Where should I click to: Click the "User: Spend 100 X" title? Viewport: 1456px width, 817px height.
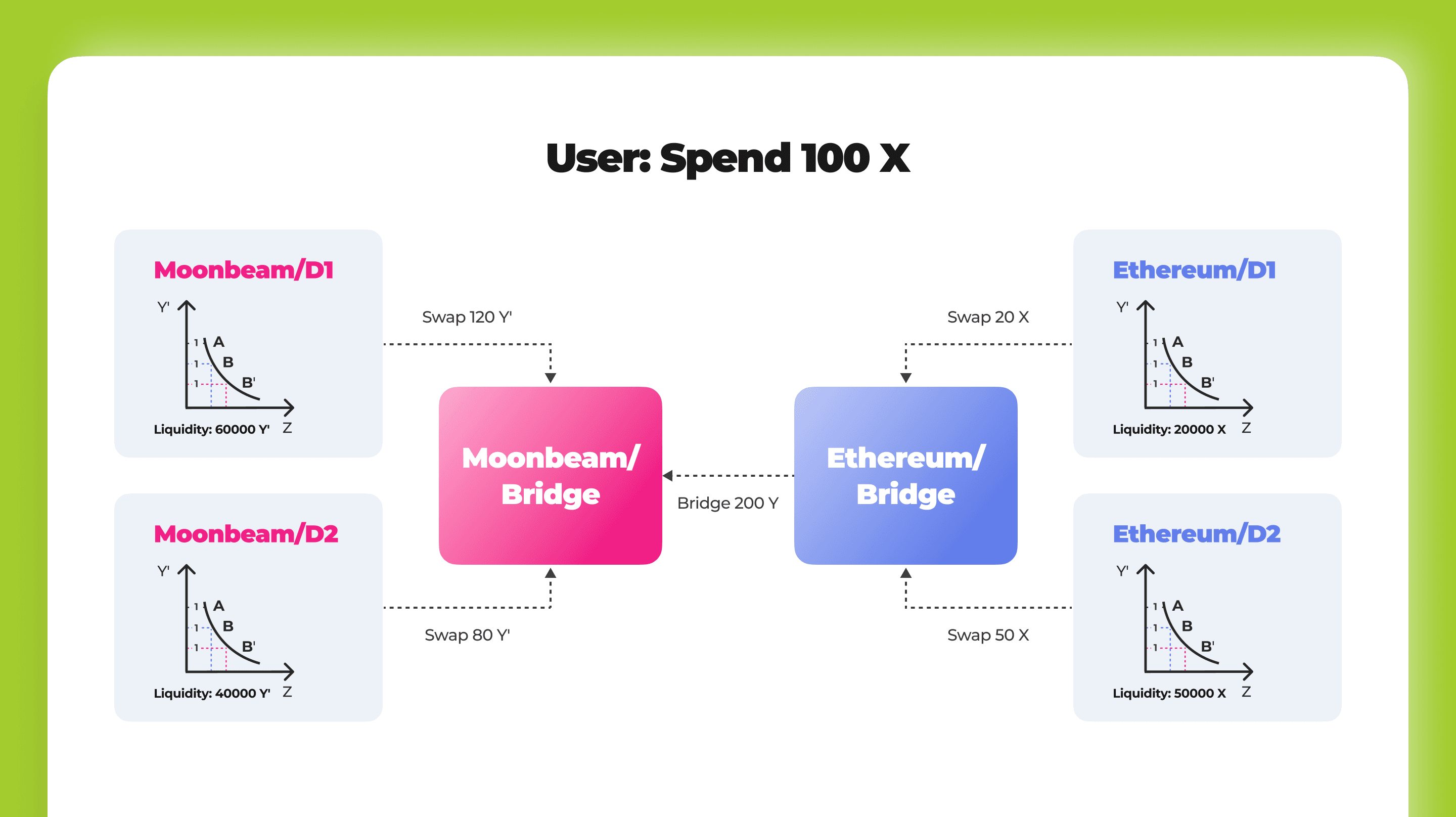click(x=728, y=158)
